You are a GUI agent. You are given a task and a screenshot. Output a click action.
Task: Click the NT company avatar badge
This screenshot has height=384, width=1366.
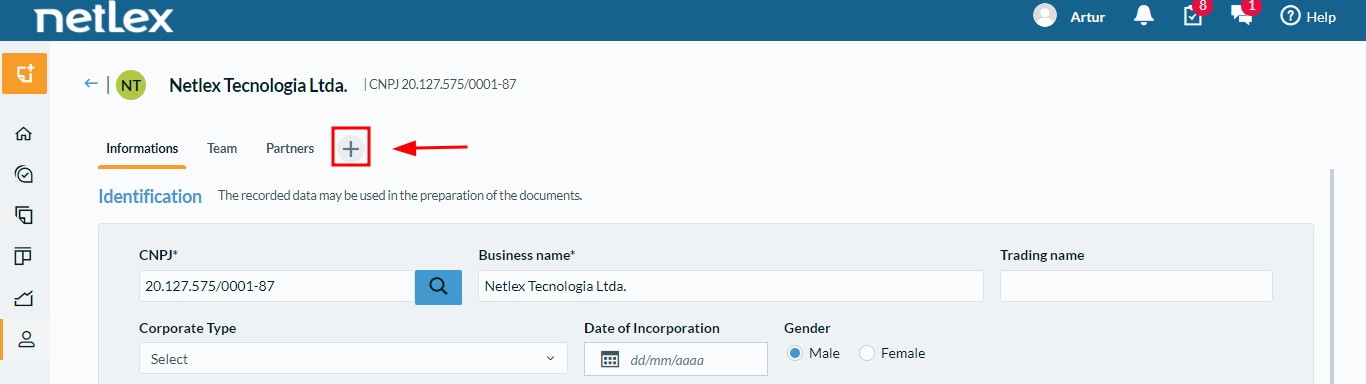point(131,85)
